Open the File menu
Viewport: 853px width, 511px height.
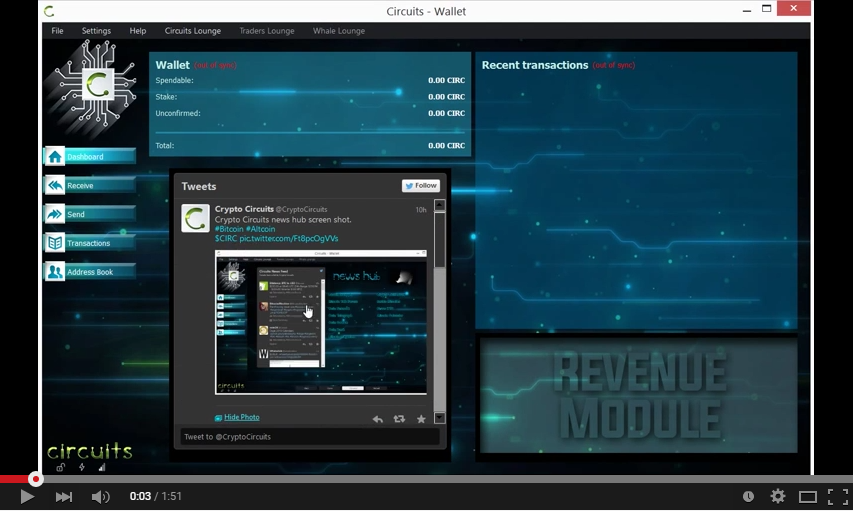pyautogui.click(x=57, y=31)
